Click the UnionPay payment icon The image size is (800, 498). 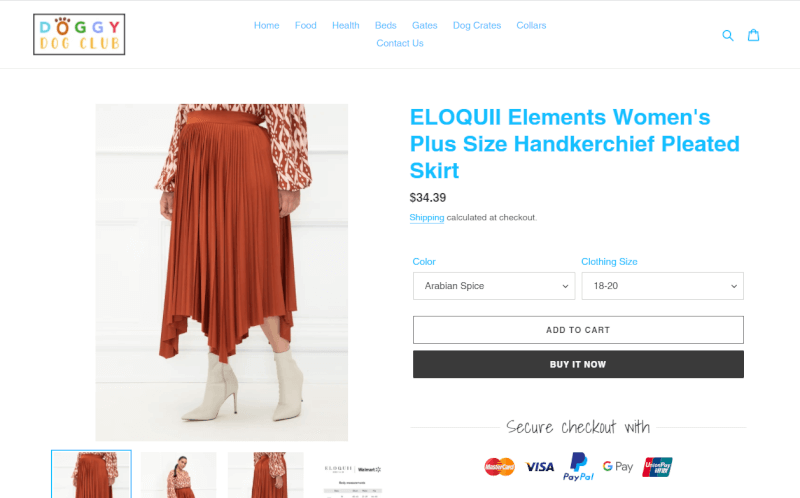[657, 467]
